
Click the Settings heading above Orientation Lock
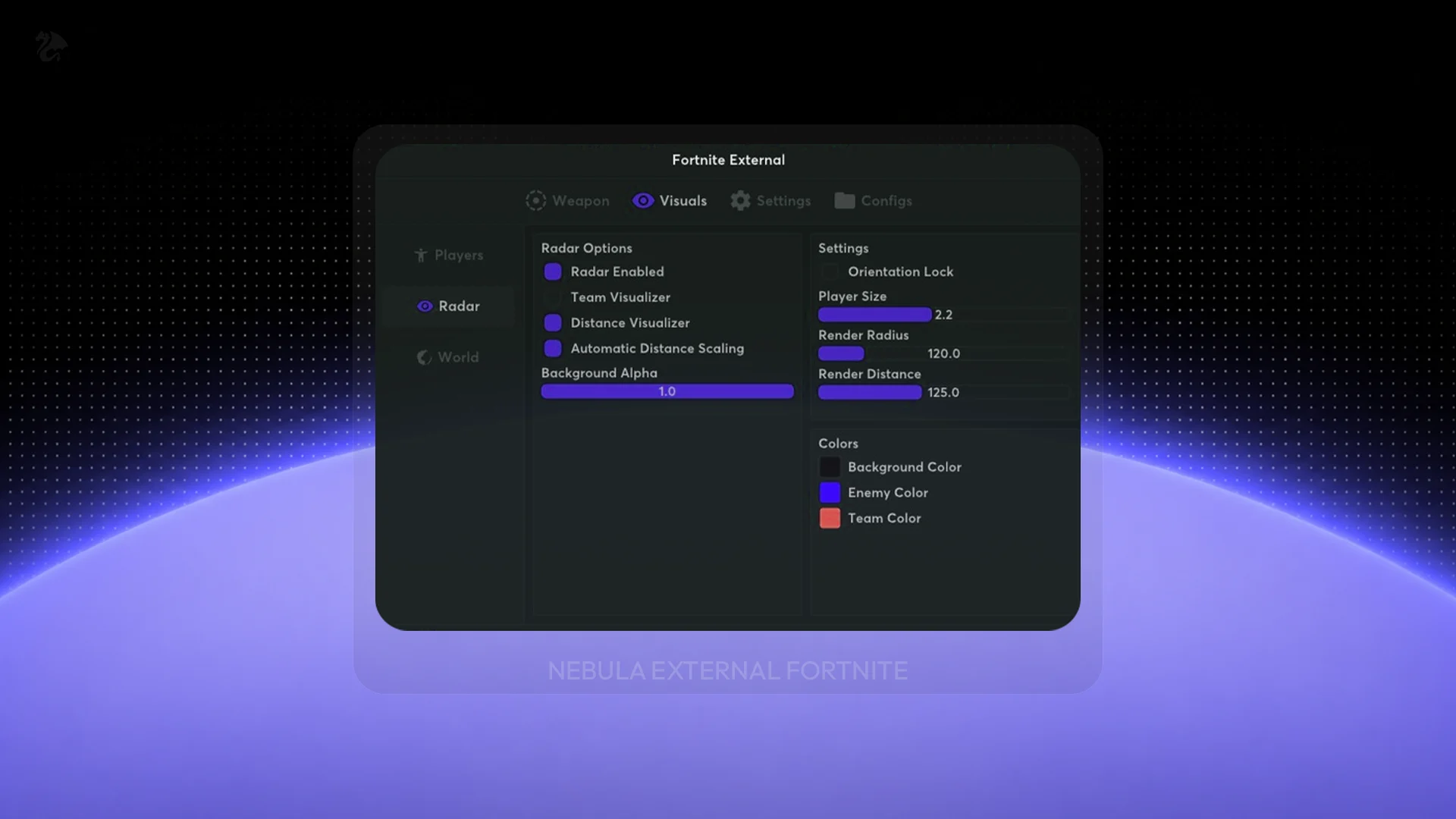(843, 248)
